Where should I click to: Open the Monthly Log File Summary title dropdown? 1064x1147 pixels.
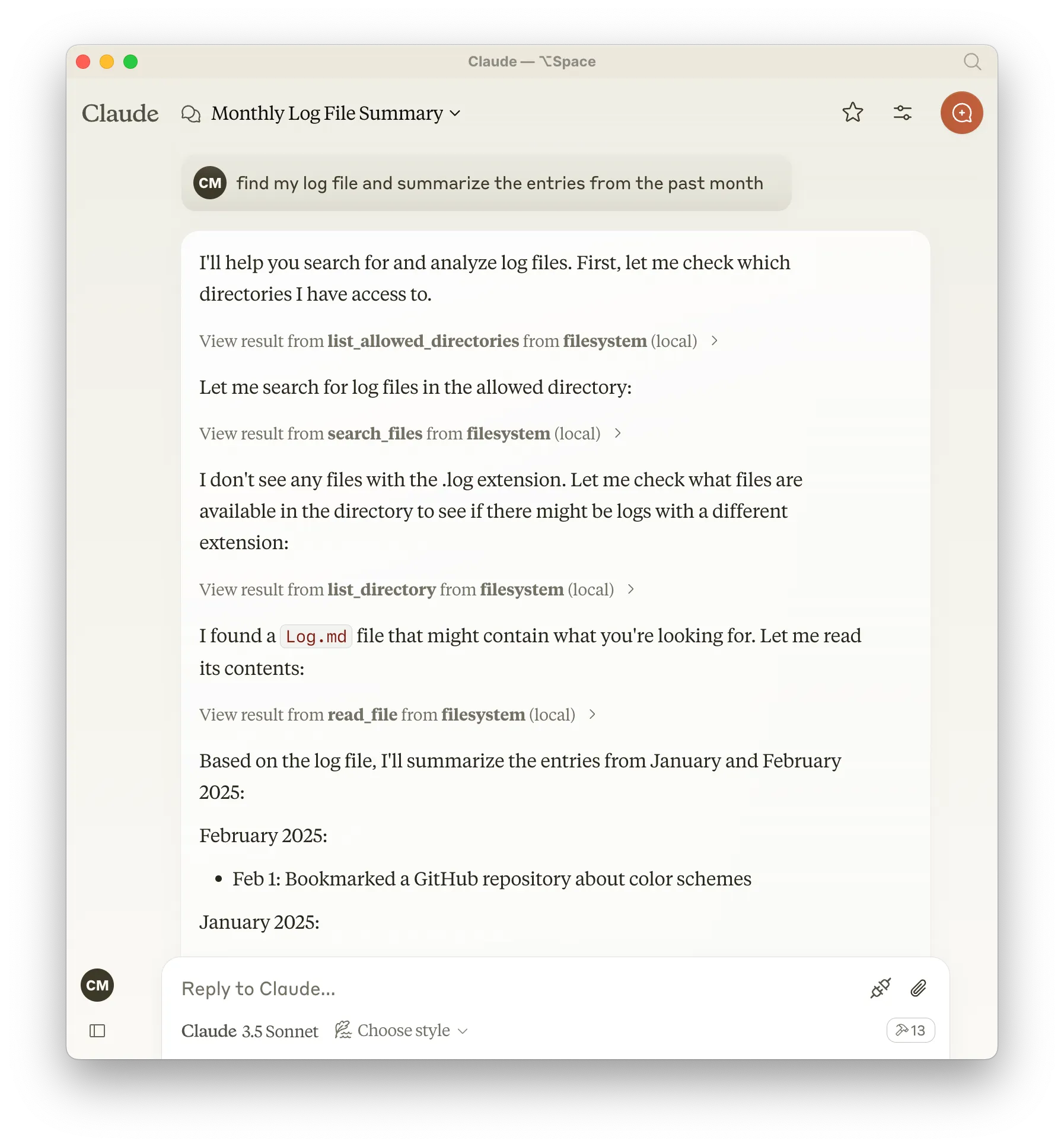[336, 113]
